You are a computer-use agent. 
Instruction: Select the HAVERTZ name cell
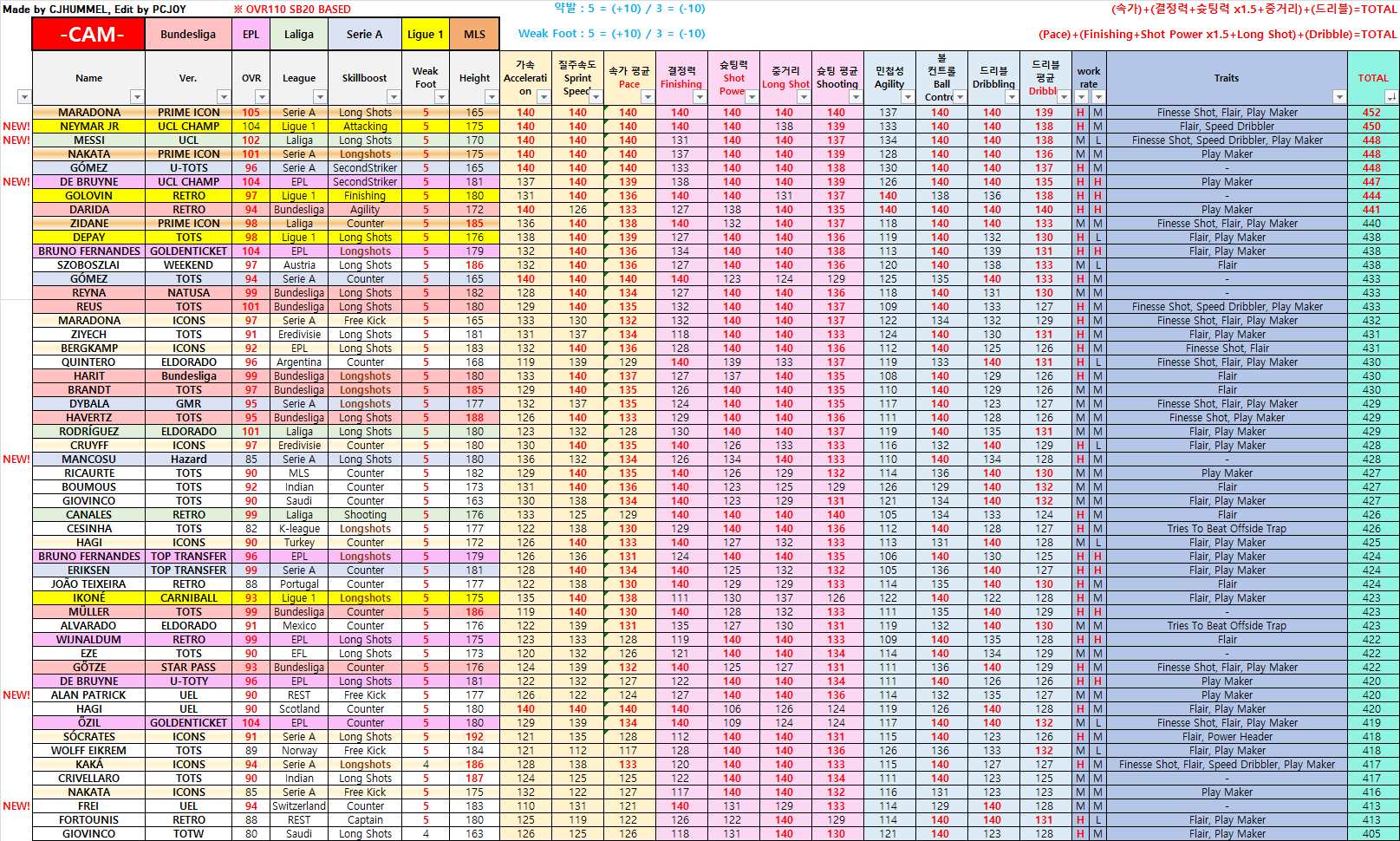click(88, 418)
